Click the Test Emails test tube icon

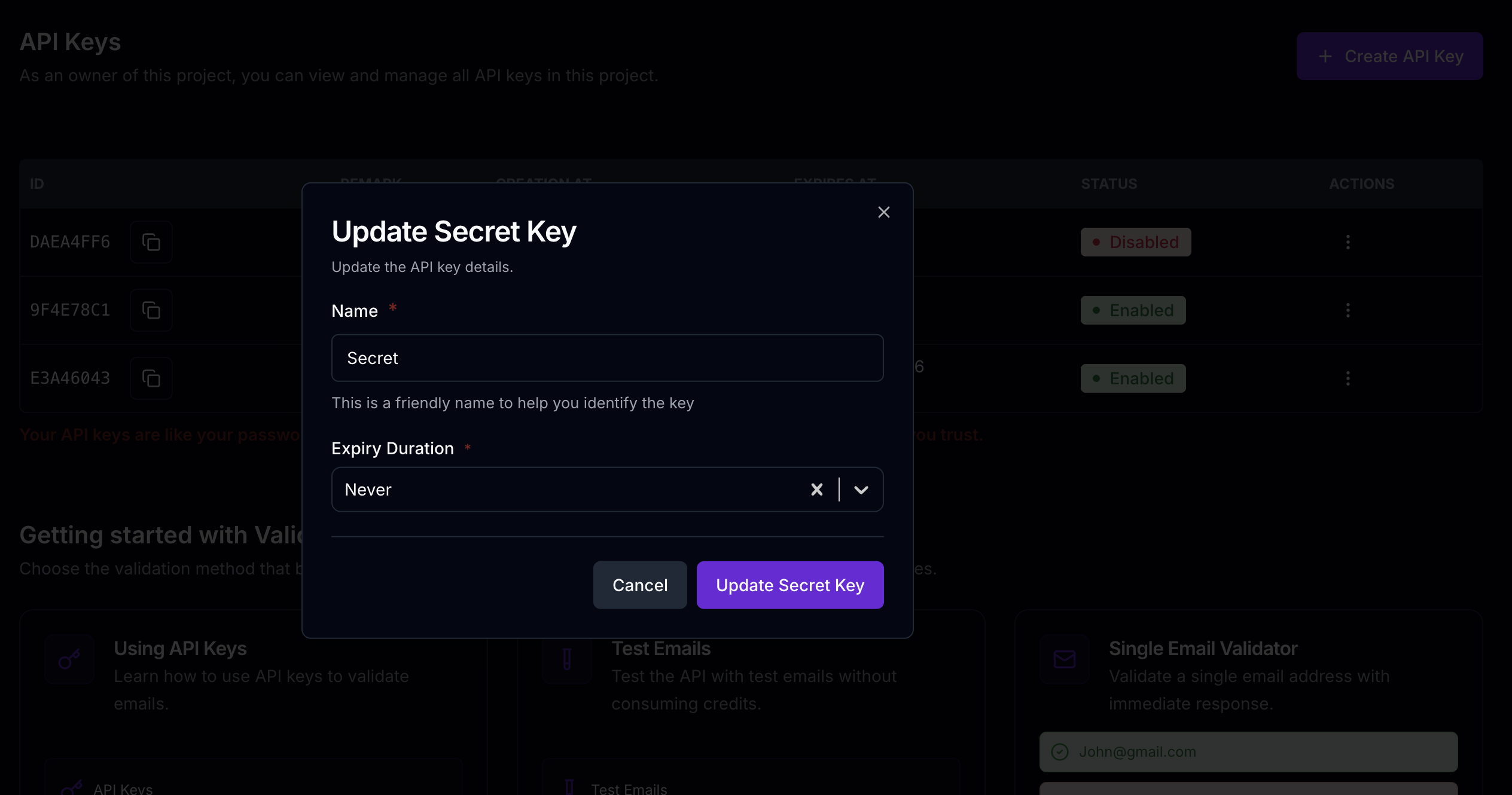click(566, 659)
